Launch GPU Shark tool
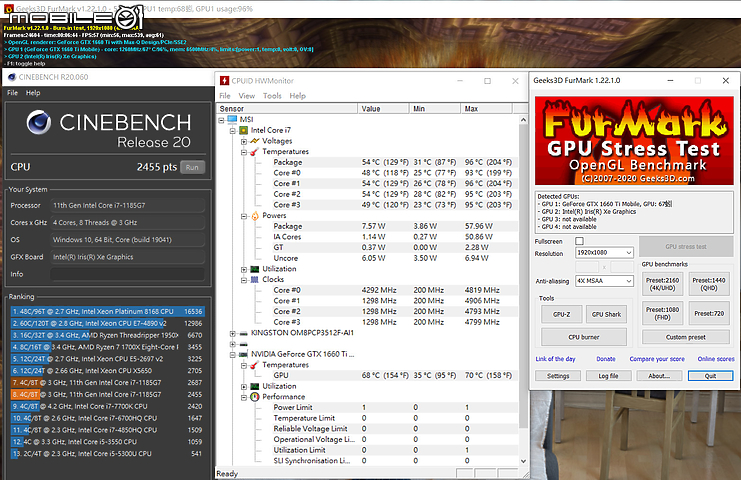The image size is (741, 480). pos(606,314)
